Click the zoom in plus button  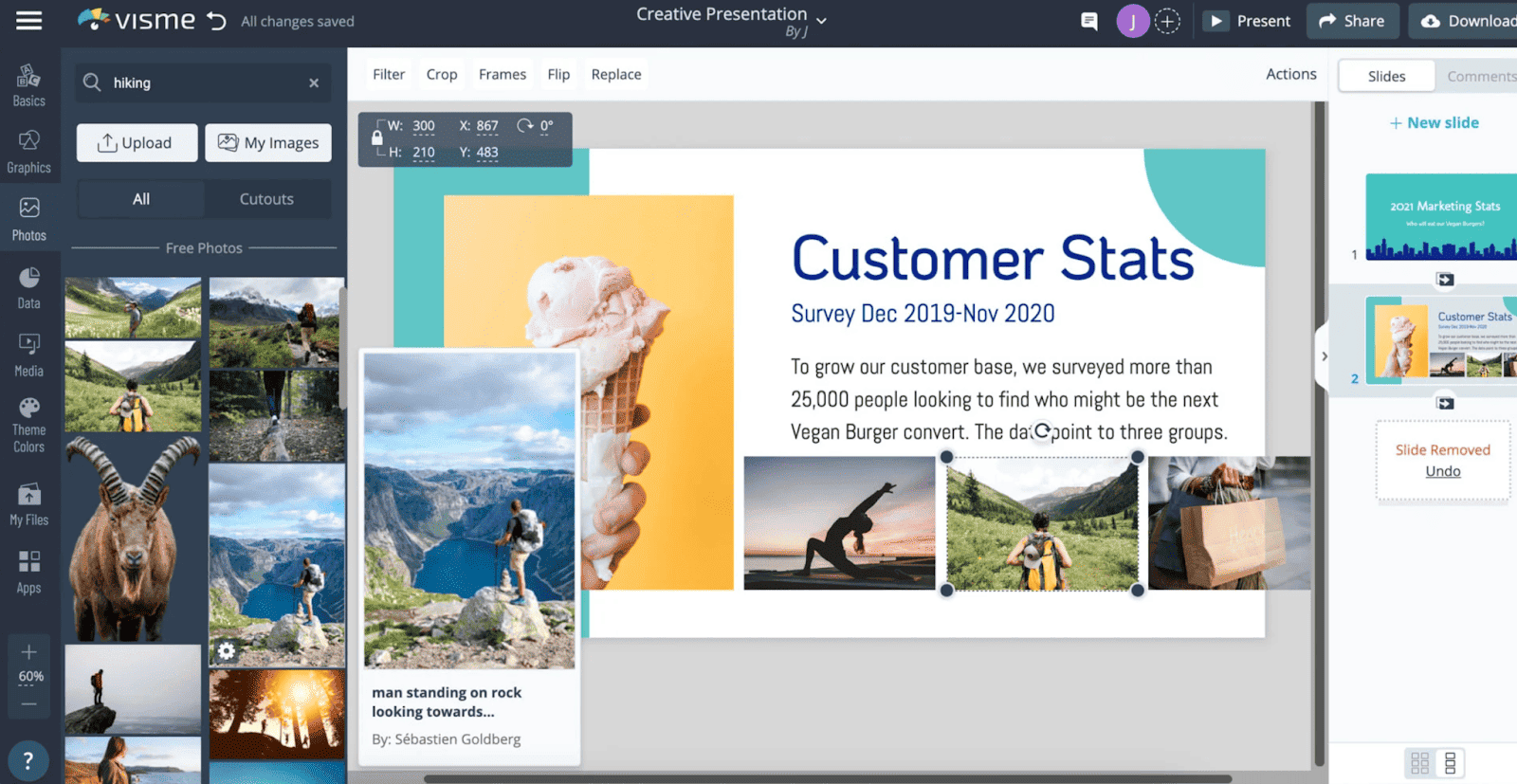point(29,652)
